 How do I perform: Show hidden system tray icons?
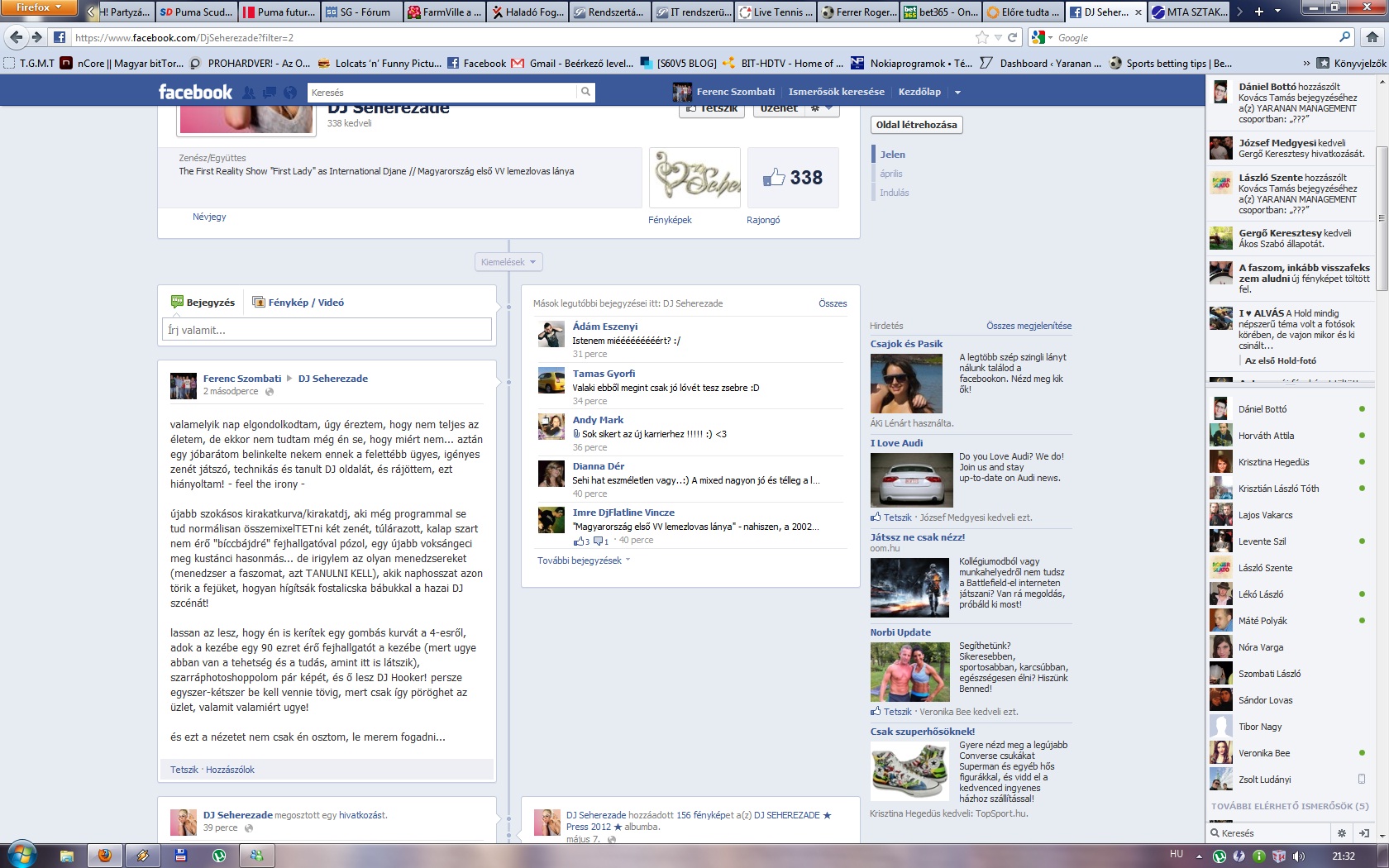click(1199, 856)
